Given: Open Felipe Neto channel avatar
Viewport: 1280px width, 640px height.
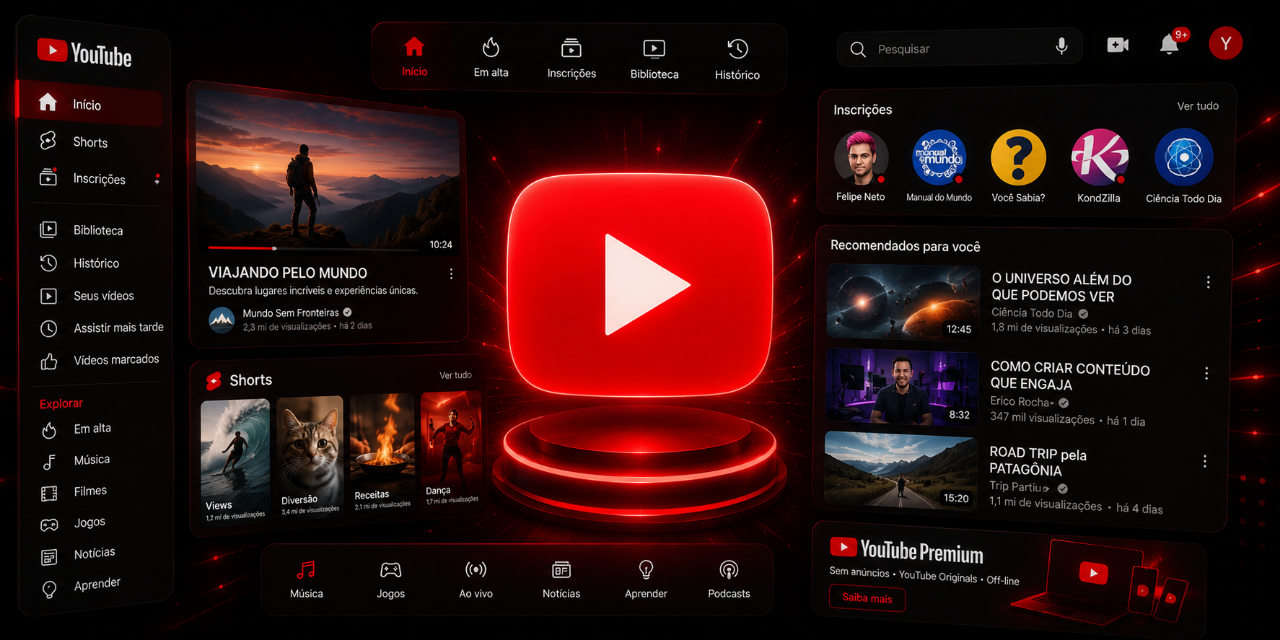Looking at the screenshot, I should click(x=861, y=158).
